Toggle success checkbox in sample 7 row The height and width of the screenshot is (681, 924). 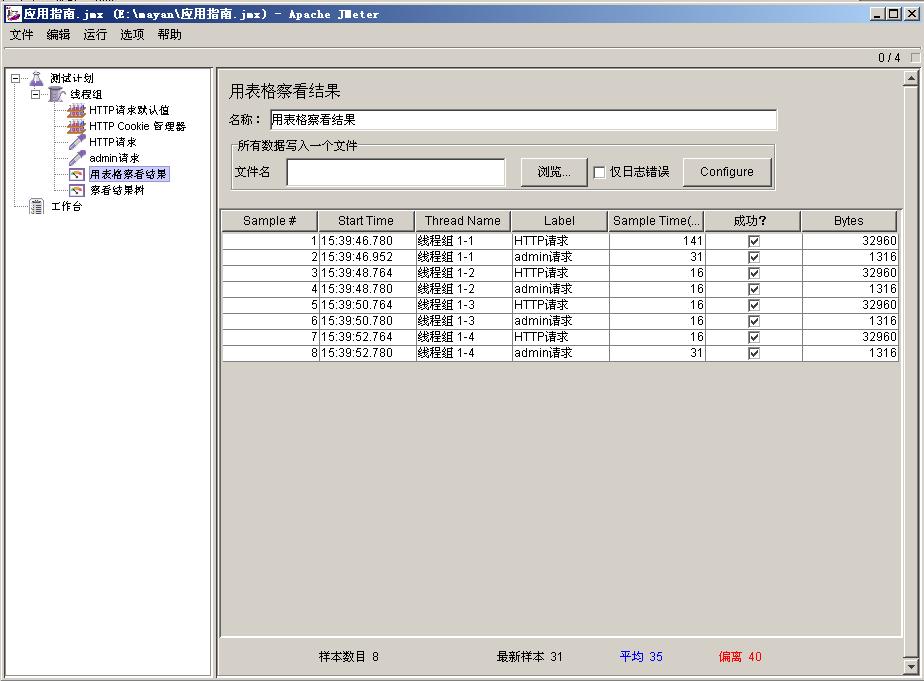(x=754, y=337)
